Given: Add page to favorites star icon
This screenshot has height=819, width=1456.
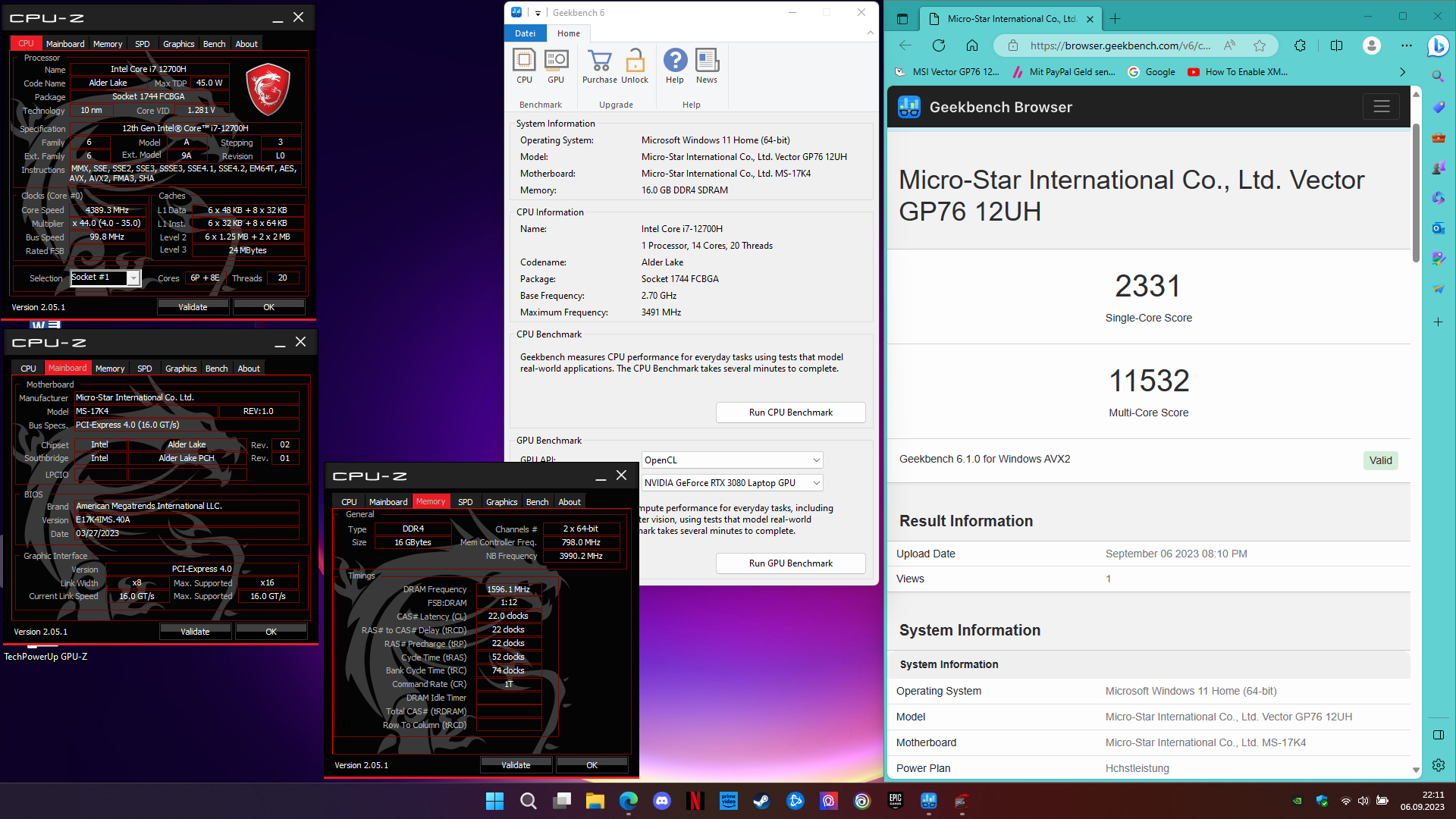Looking at the screenshot, I should [1260, 45].
